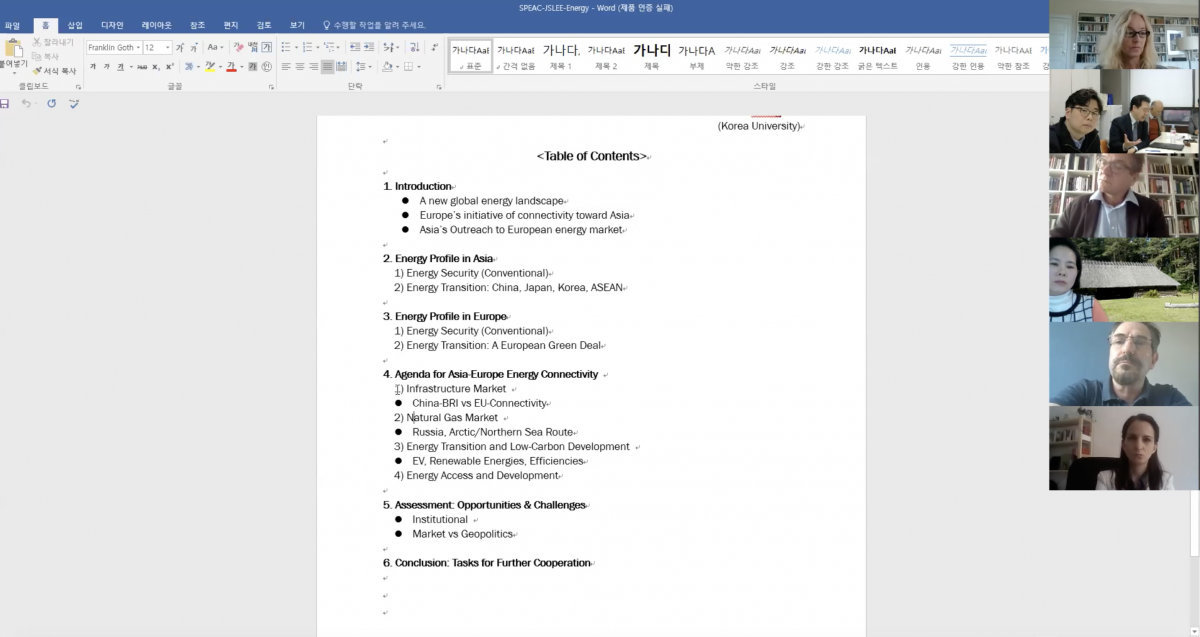Open the 삽입 (Insert) ribbon tab
This screenshot has width=1200, height=637.
click(x=75, y=25)
